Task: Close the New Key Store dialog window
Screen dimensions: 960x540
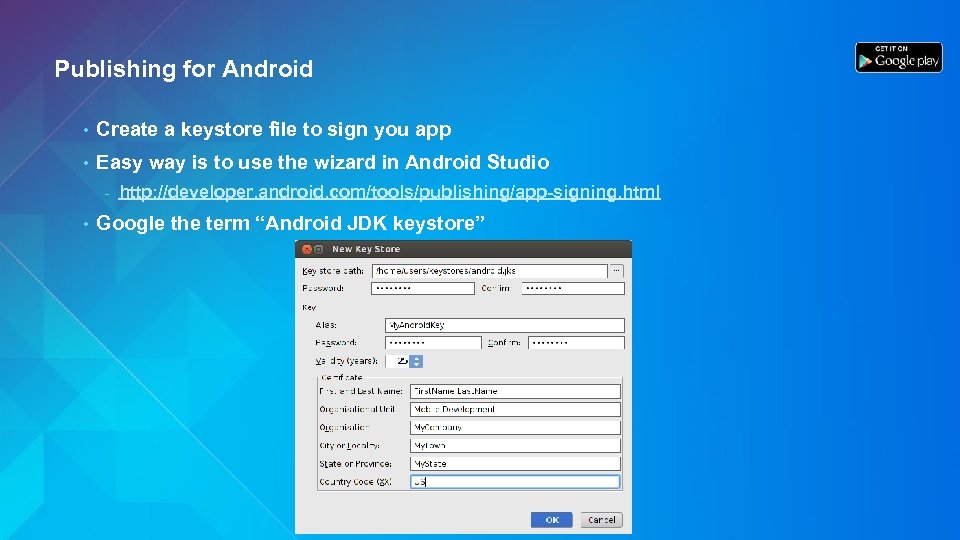Action: [x=307, y=249]
